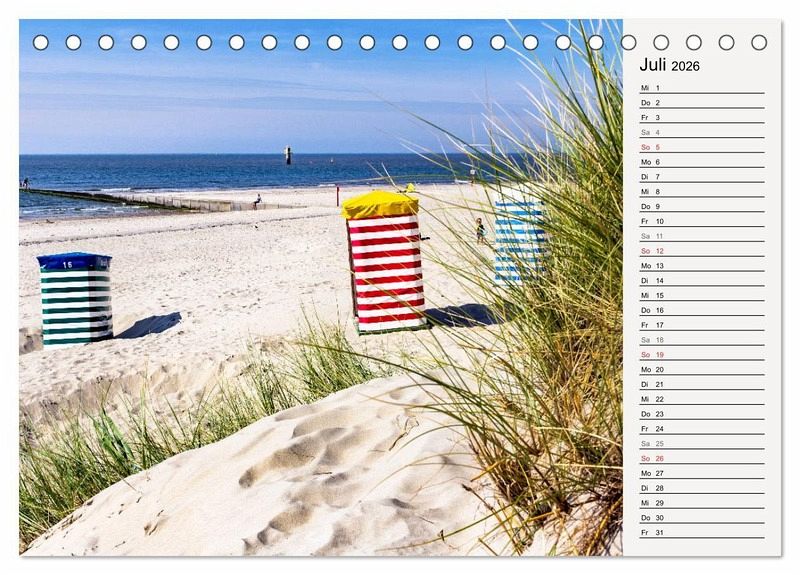Select the 'Do 2' calendar row

pyautogui.click(x=702, y=103)
